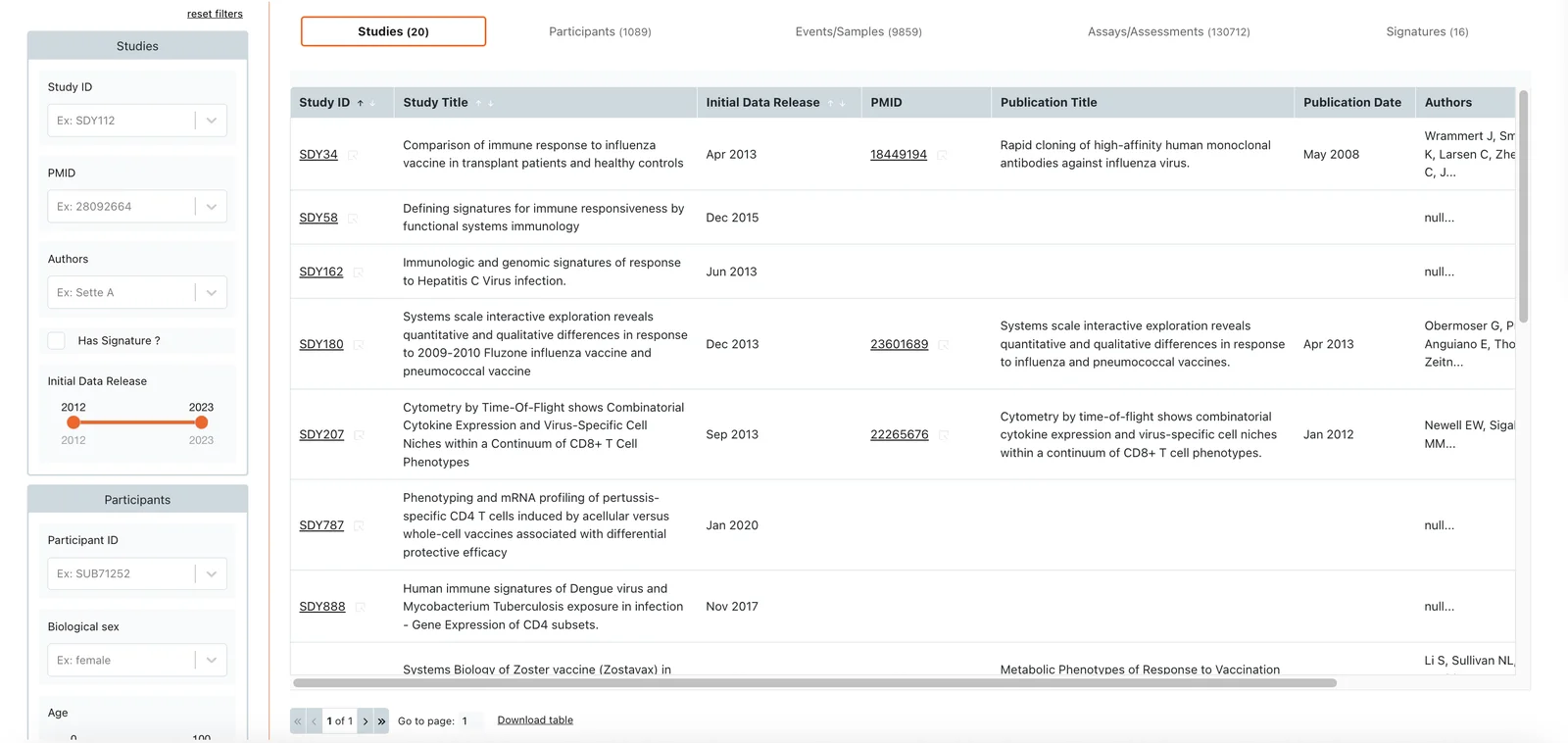
Task: Jump to the last page of results
Action: coord(381,721)
